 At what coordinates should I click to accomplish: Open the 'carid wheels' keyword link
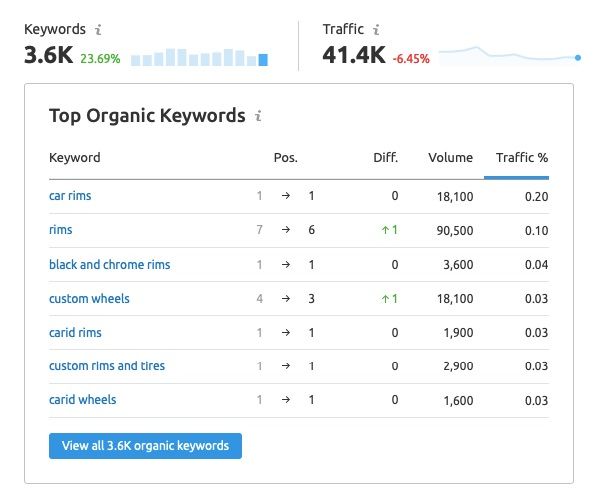[x=82, y=400]
